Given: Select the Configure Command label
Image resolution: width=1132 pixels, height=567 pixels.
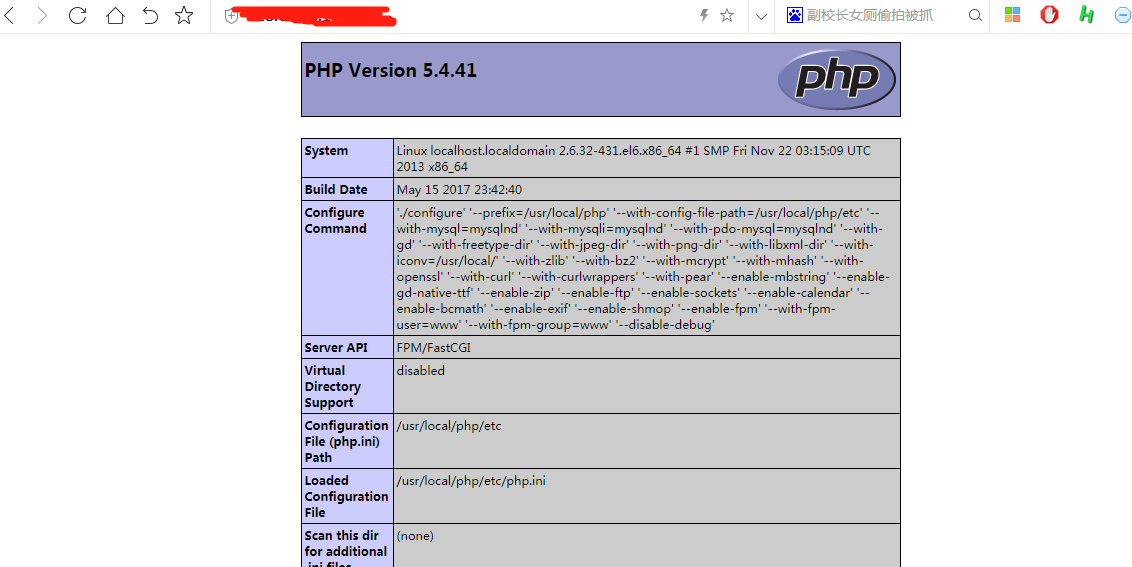Looking at the screenshot, I should (336, 220).
